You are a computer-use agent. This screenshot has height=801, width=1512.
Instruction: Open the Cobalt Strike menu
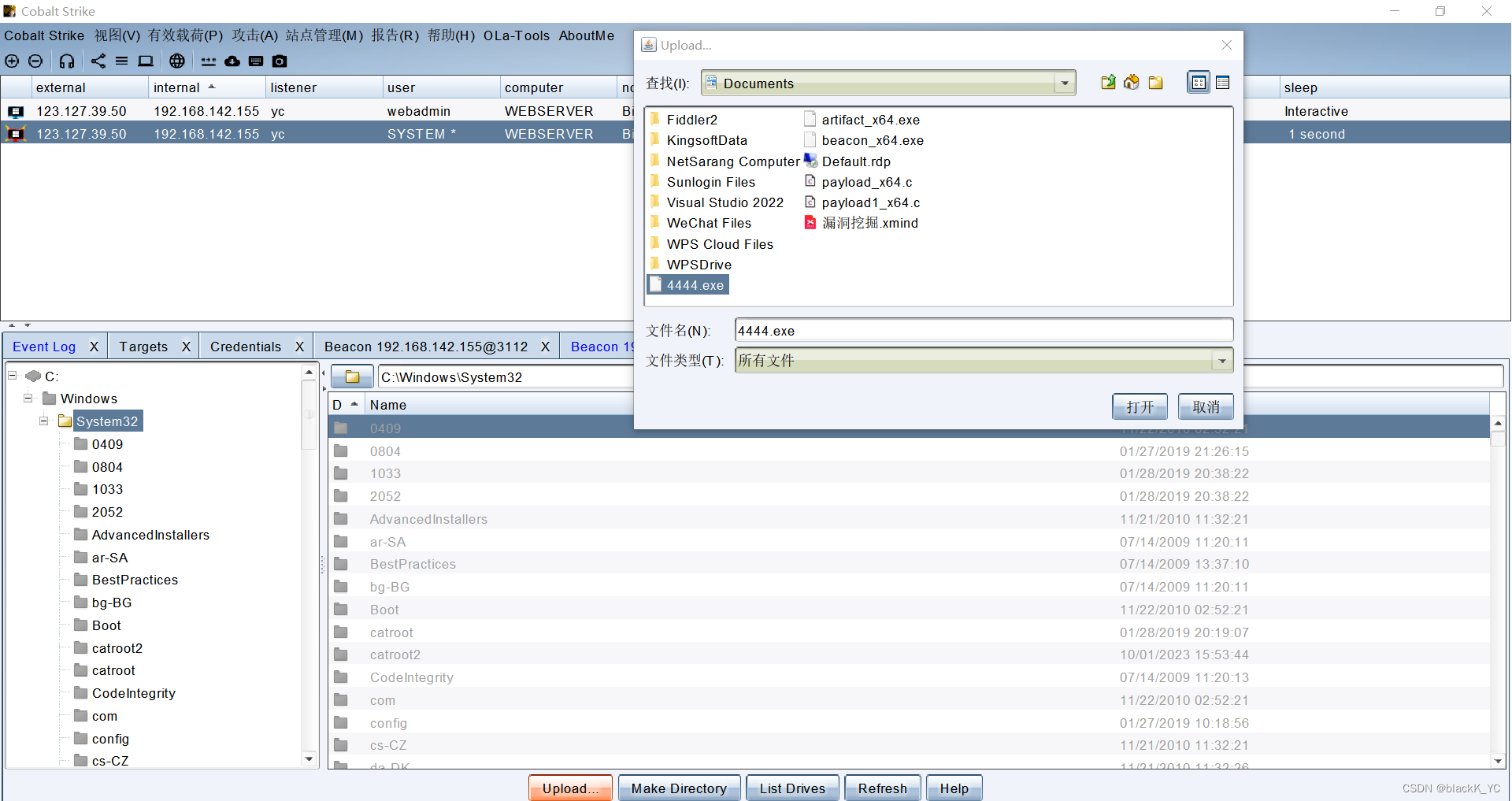pyautogui.click(x=44, y=35)
